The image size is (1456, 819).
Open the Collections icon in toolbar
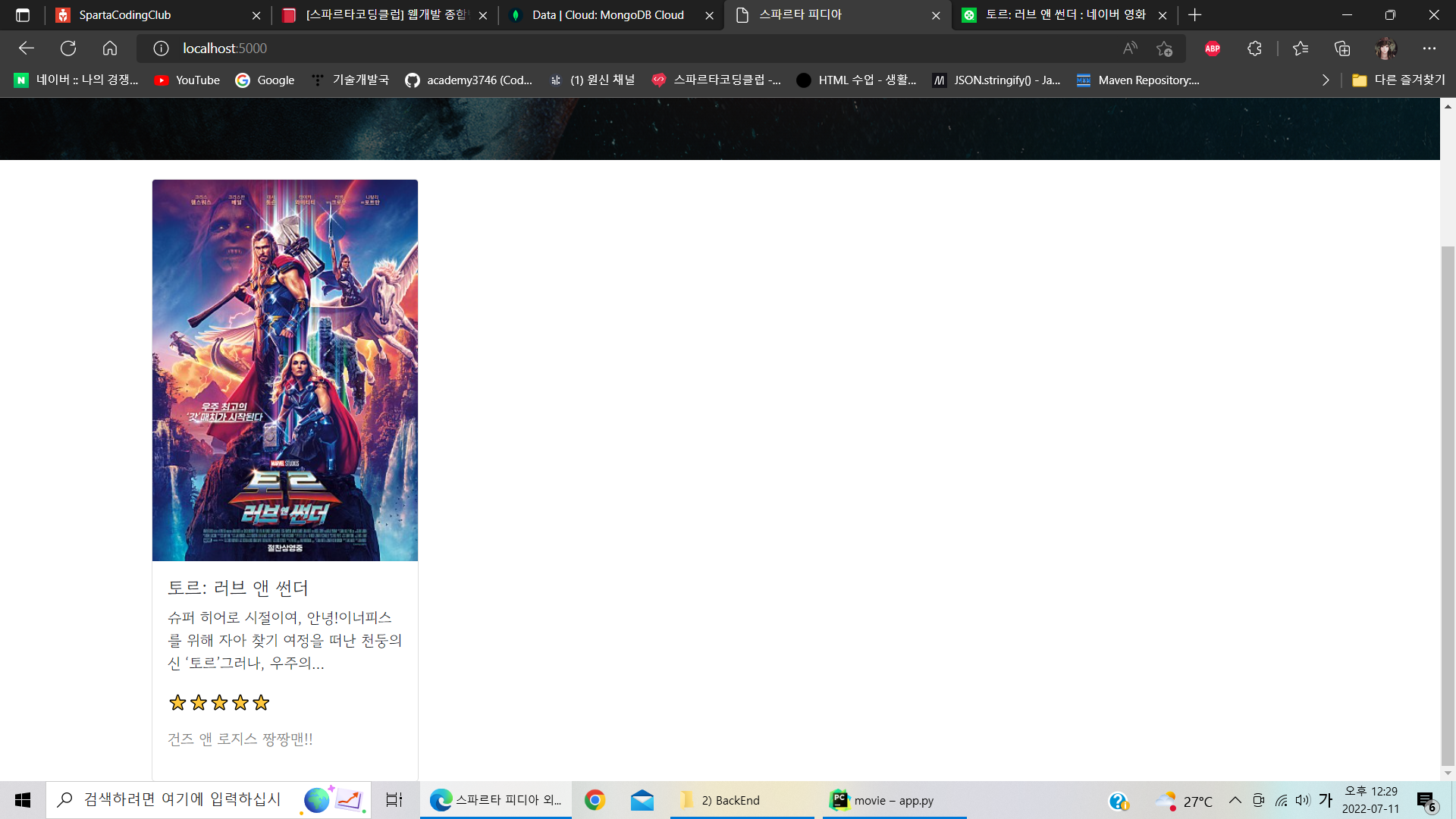(1342, 49)
